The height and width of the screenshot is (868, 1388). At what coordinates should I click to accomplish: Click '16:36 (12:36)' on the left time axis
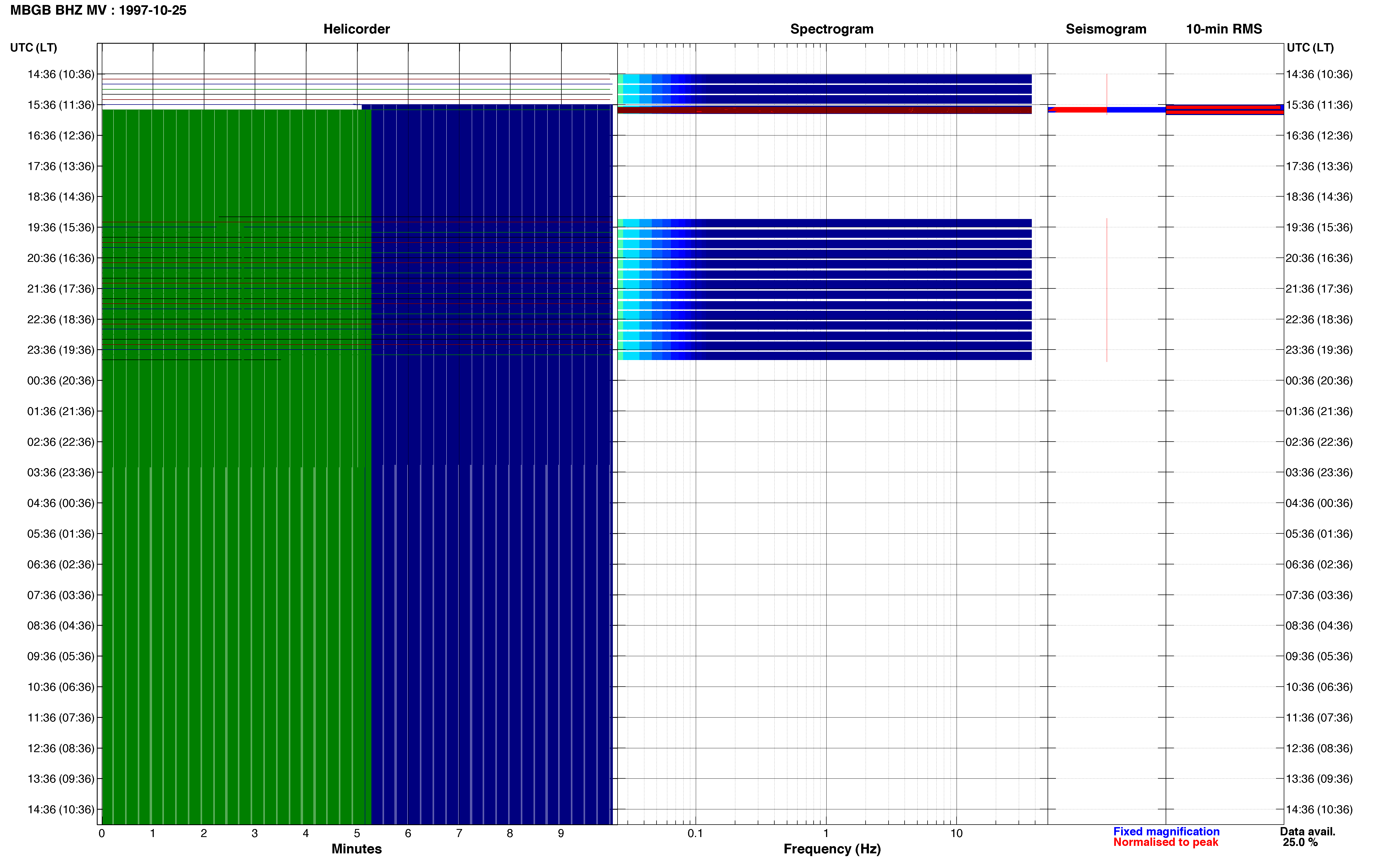click(61, 135)
